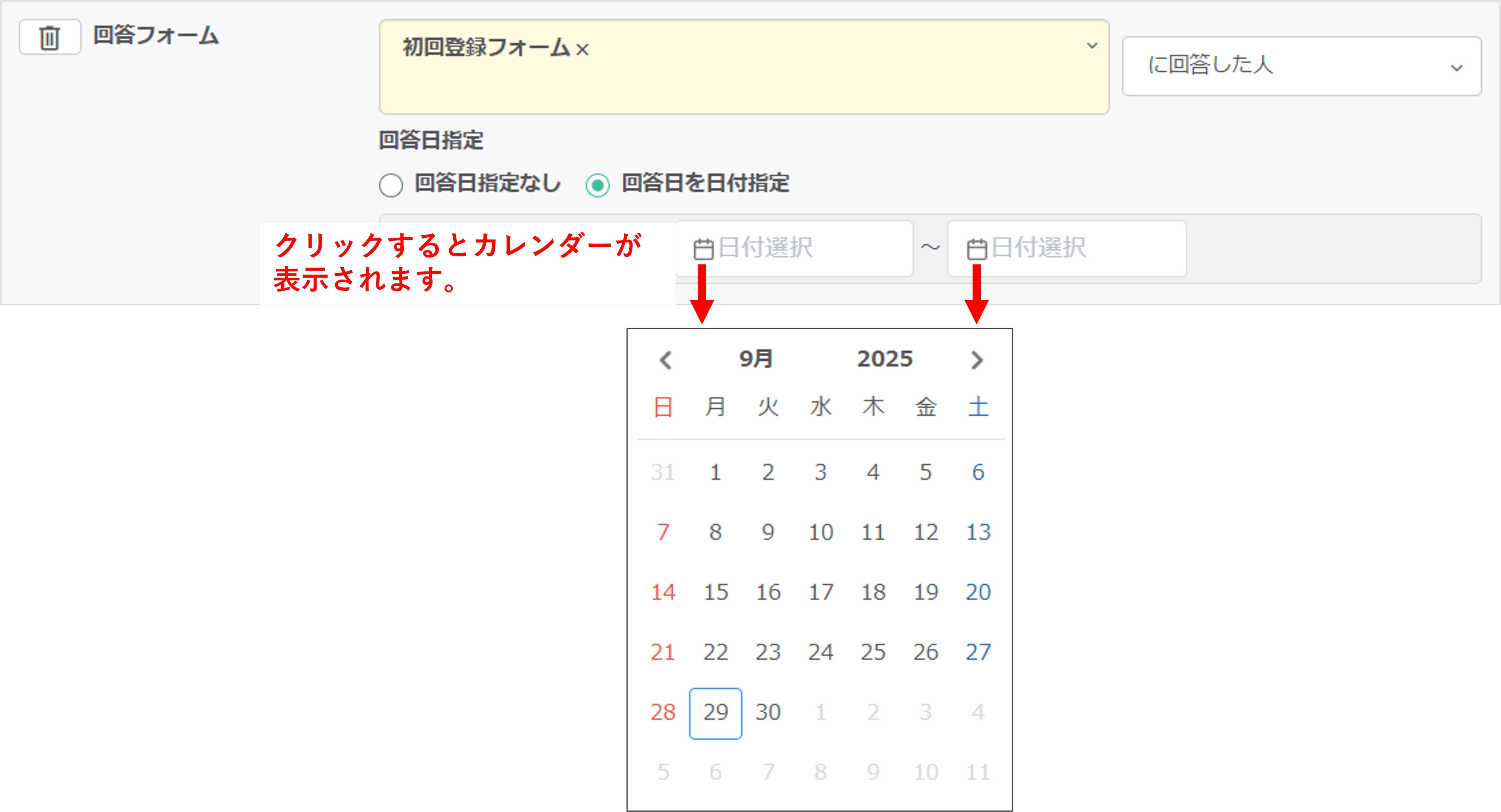Go to the previous month in the calendar
Image resolution: width=1501 pixels, height=812 pixels.
pyautogui.click(x=665, y=359)
